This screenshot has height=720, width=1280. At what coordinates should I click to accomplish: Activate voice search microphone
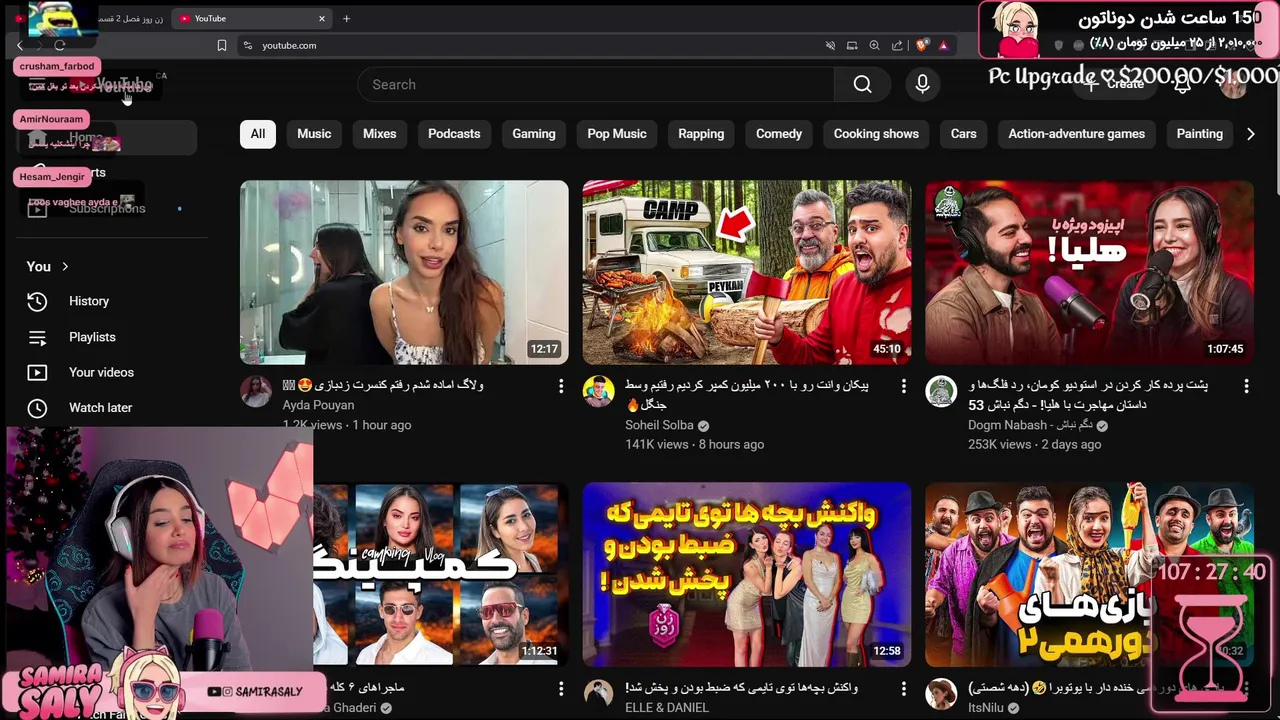pos(922,85)
